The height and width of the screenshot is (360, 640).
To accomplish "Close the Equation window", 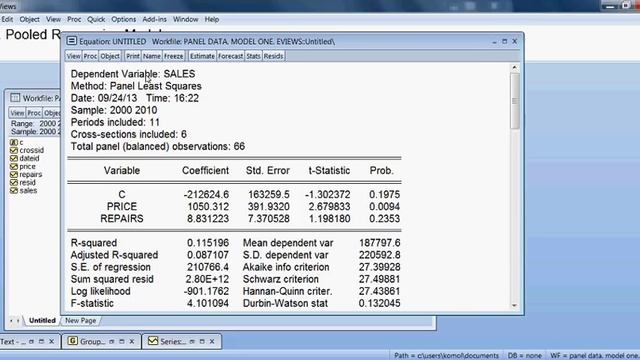I will 515,41.
